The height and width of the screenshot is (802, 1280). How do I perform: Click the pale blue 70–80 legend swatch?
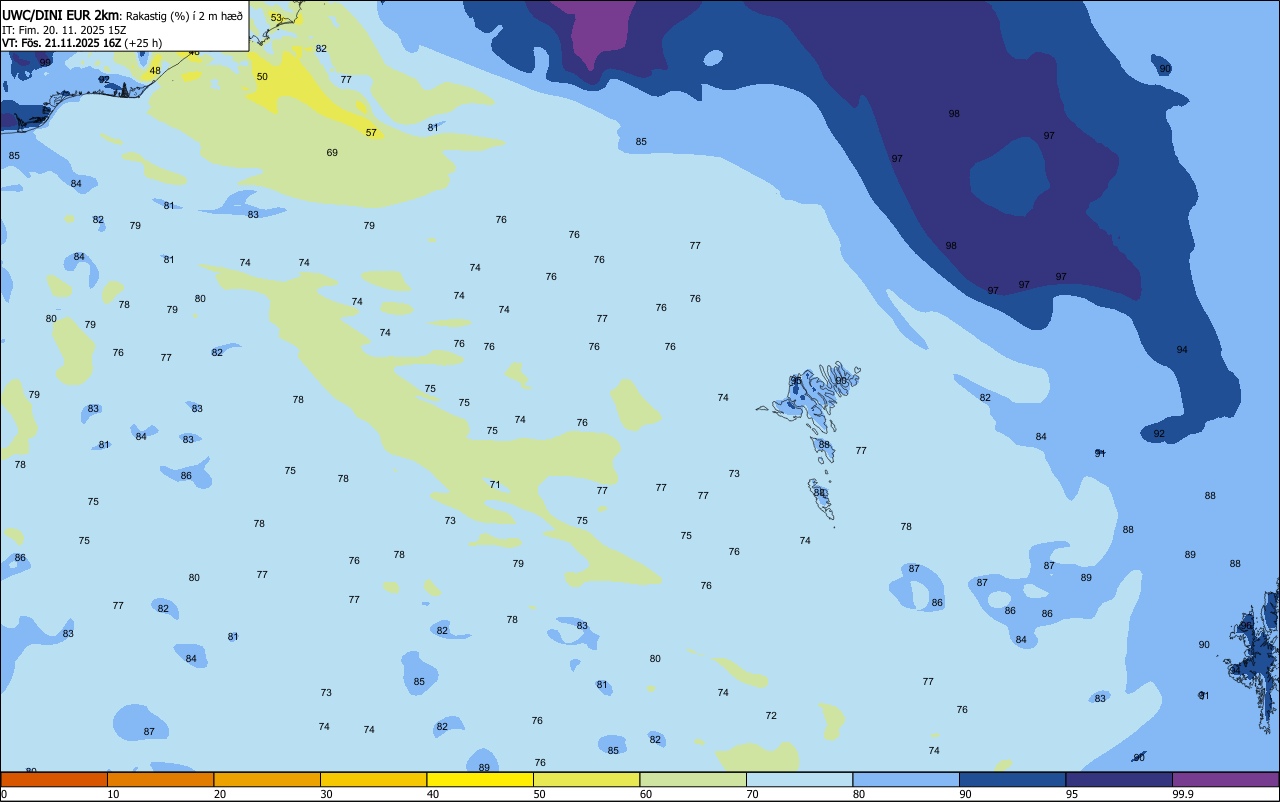pos(799,779)
